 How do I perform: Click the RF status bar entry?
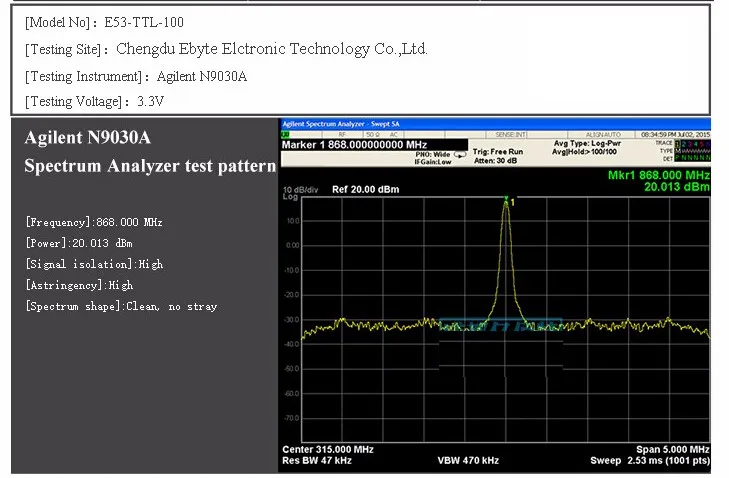click(342, 134)
